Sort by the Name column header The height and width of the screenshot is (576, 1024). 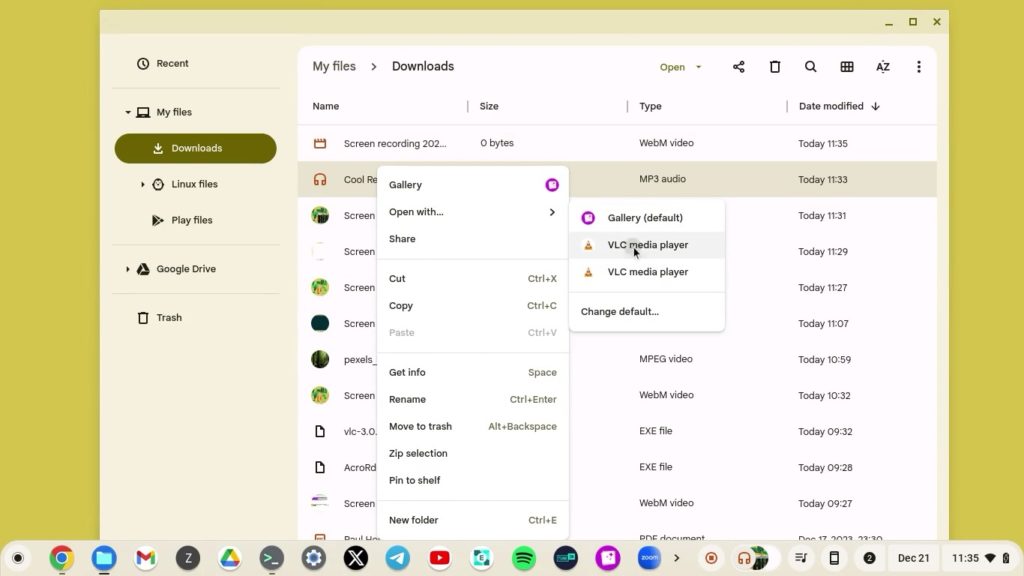click(x=325, y=106)
